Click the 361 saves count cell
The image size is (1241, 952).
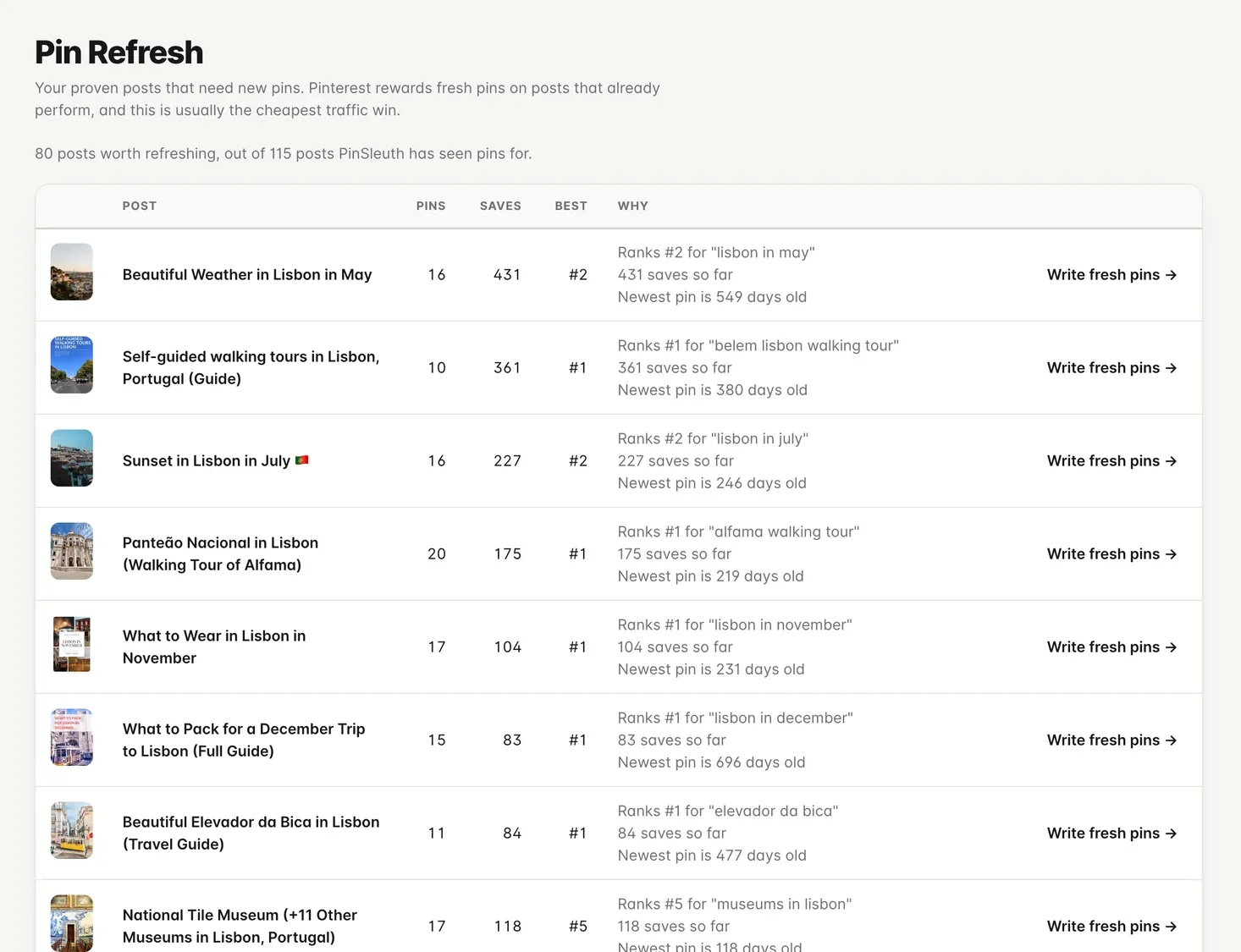507,367
